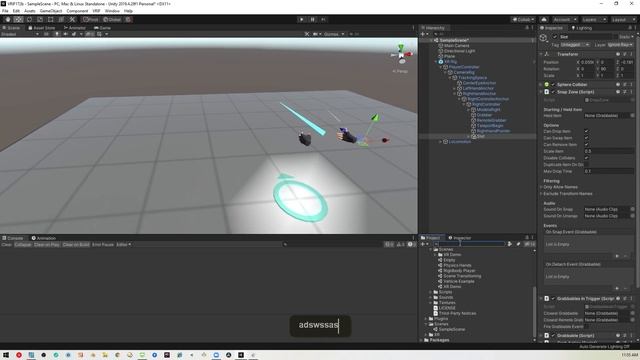Select the Rotate tool in toolbar

click(x=29, y=20)
